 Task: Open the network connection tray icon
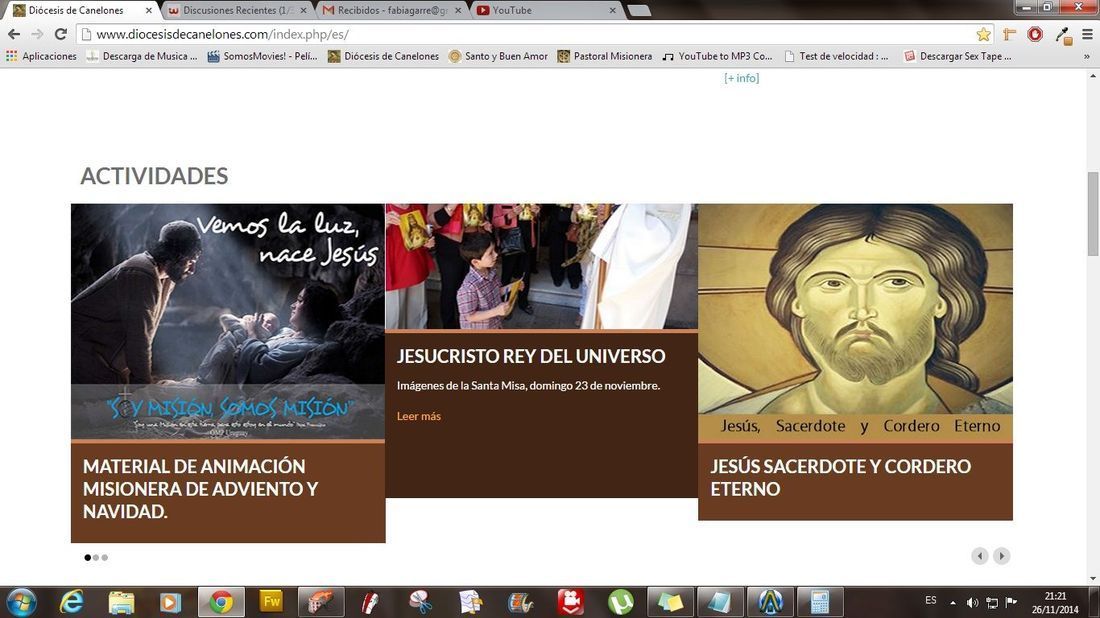tap(992, 603)
